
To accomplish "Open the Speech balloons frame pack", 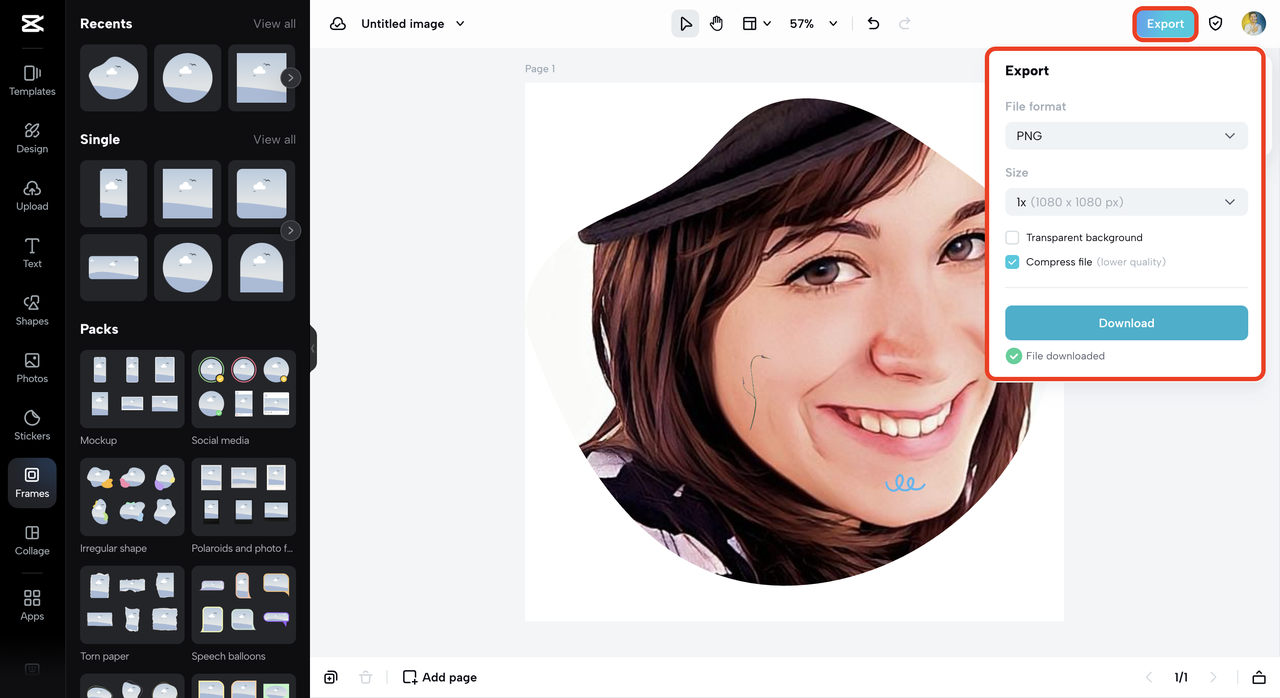I will click(x=244, y=606).
